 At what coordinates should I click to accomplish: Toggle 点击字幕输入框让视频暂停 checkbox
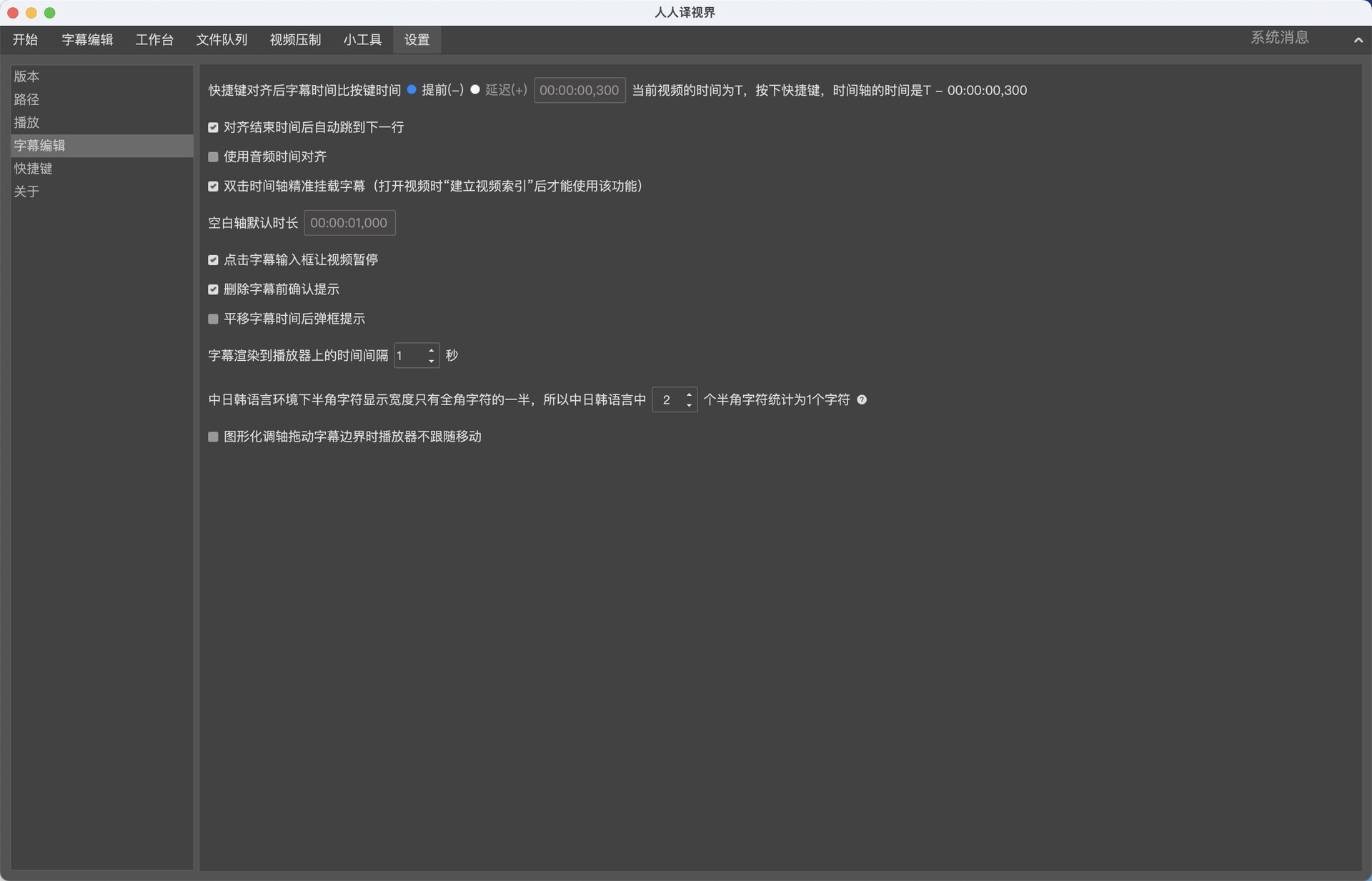[213, 260]
